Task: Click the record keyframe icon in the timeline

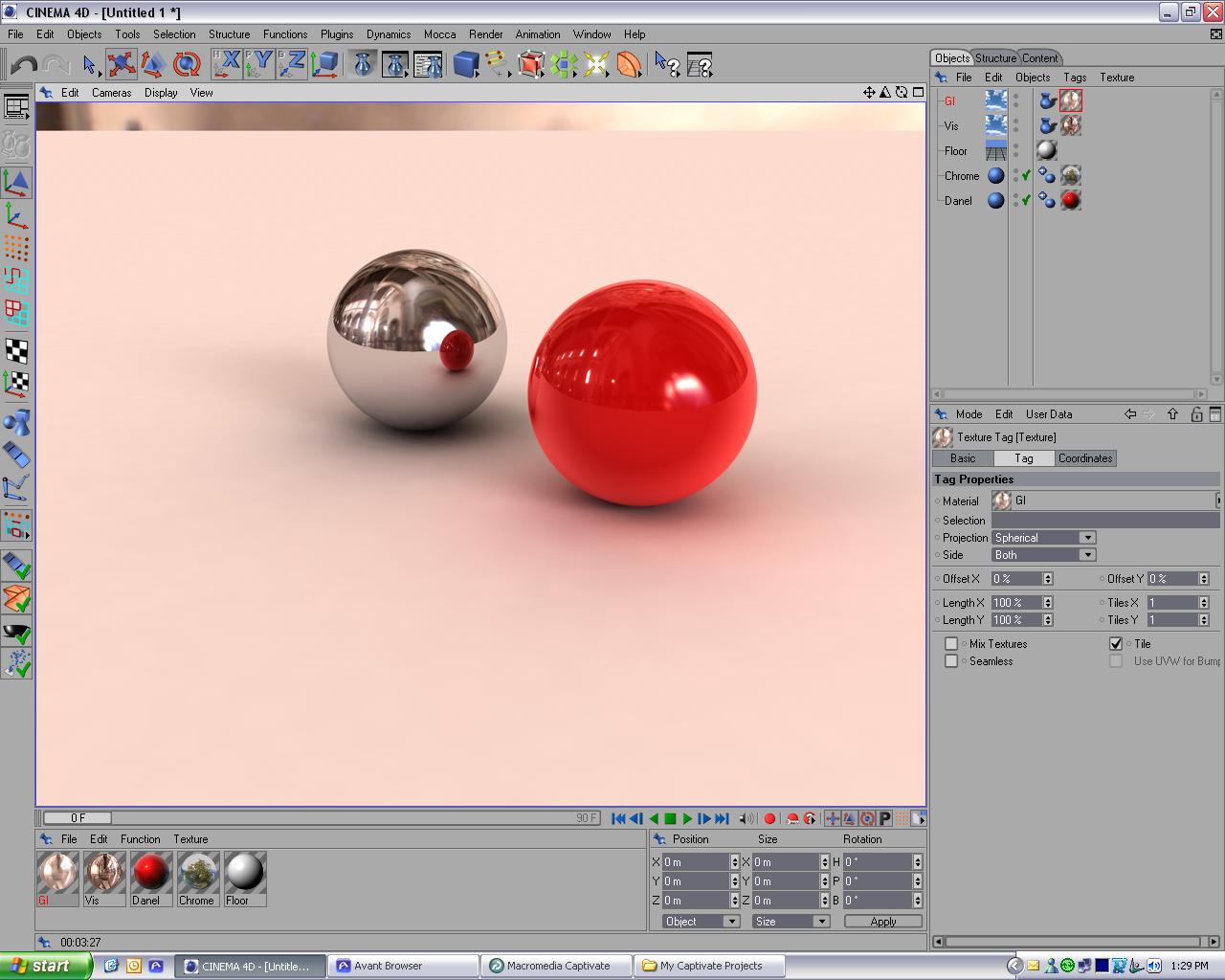Action: [x=769, y=818]
